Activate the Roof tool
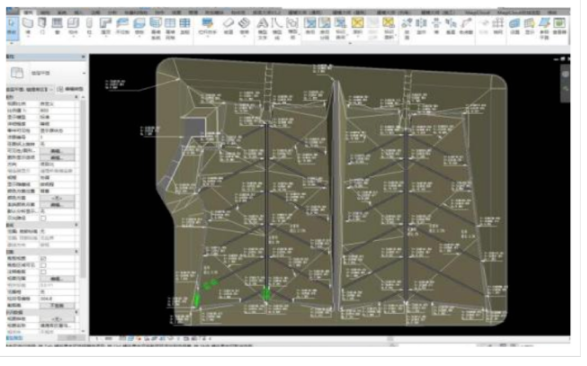The height and width of the screenshot is (366, 587). click(x=106, y=27)
